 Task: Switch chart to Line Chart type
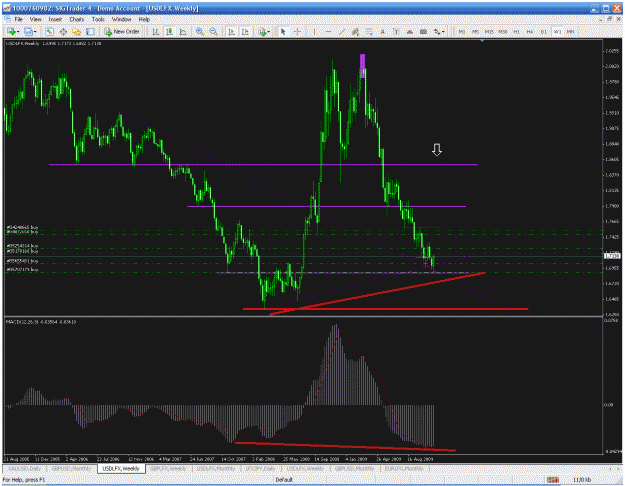(183, 31)
